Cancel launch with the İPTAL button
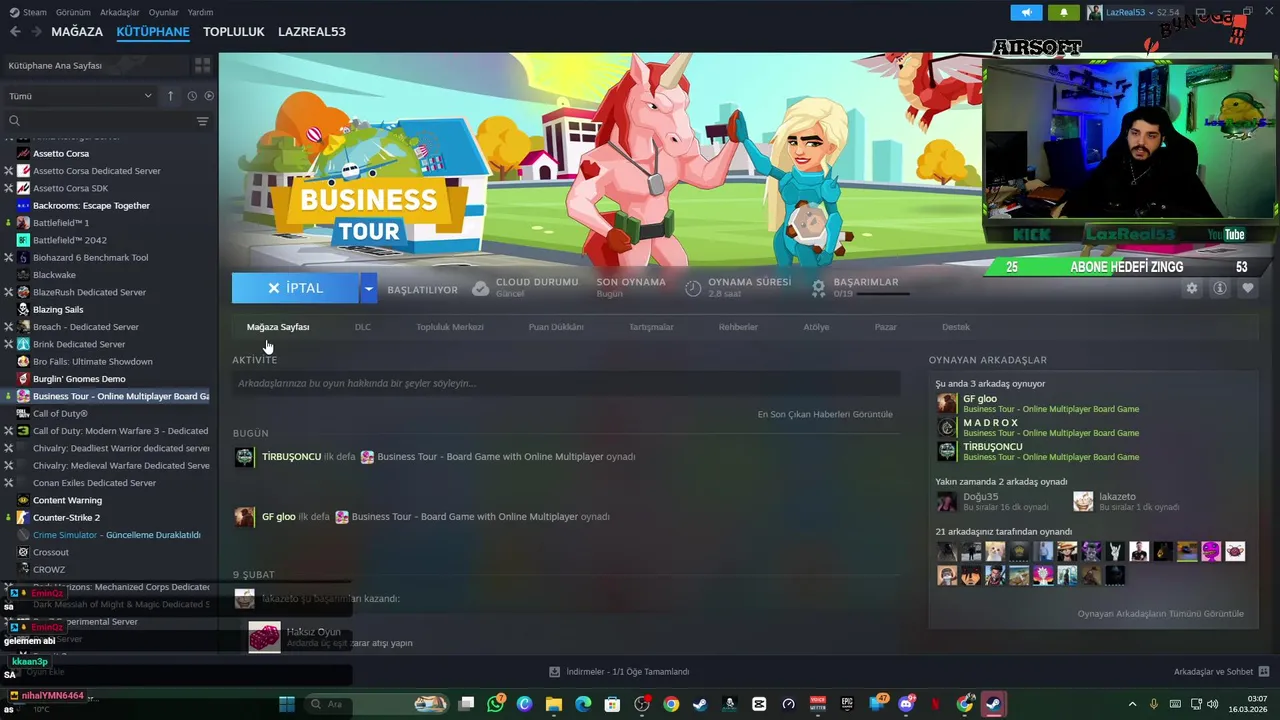Viewport: 1280px width, 720px height. point(296,288)
